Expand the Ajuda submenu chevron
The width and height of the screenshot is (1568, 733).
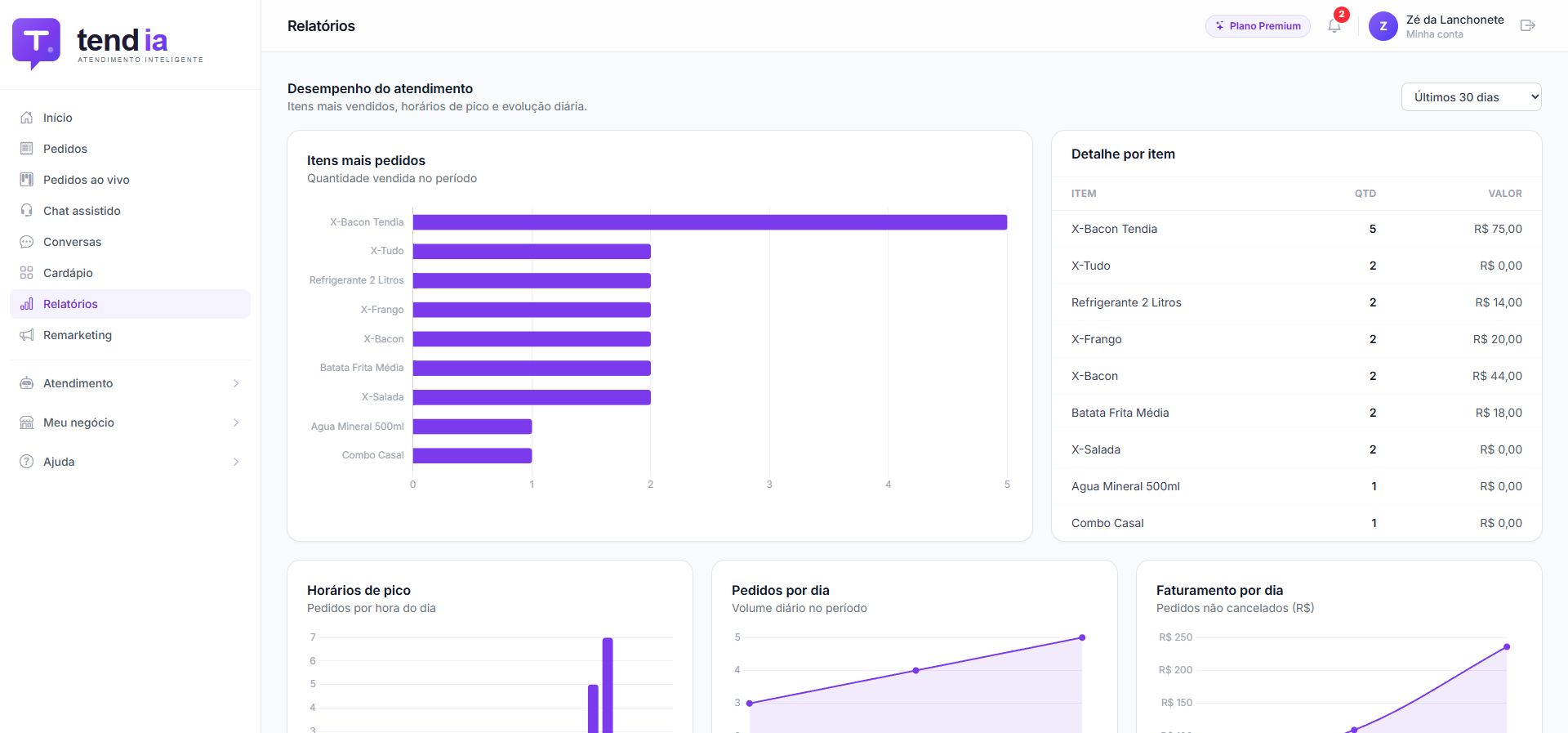click(236, 462)
